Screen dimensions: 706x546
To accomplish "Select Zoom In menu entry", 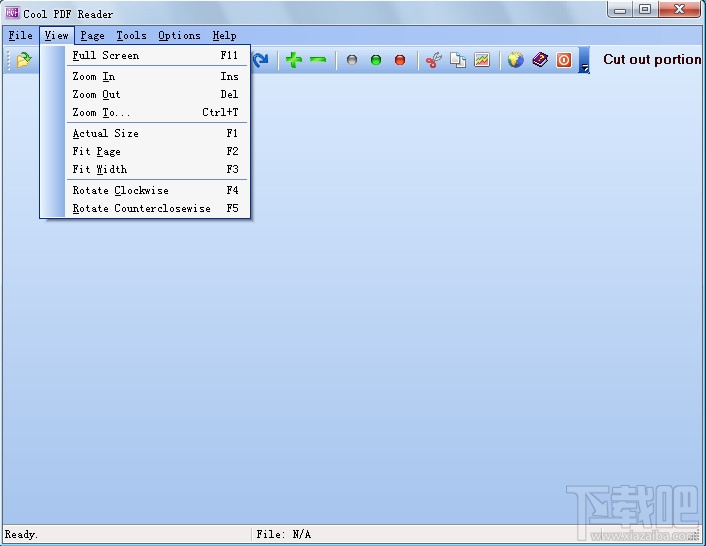I will pyautogui.click(x=158, y=77).
